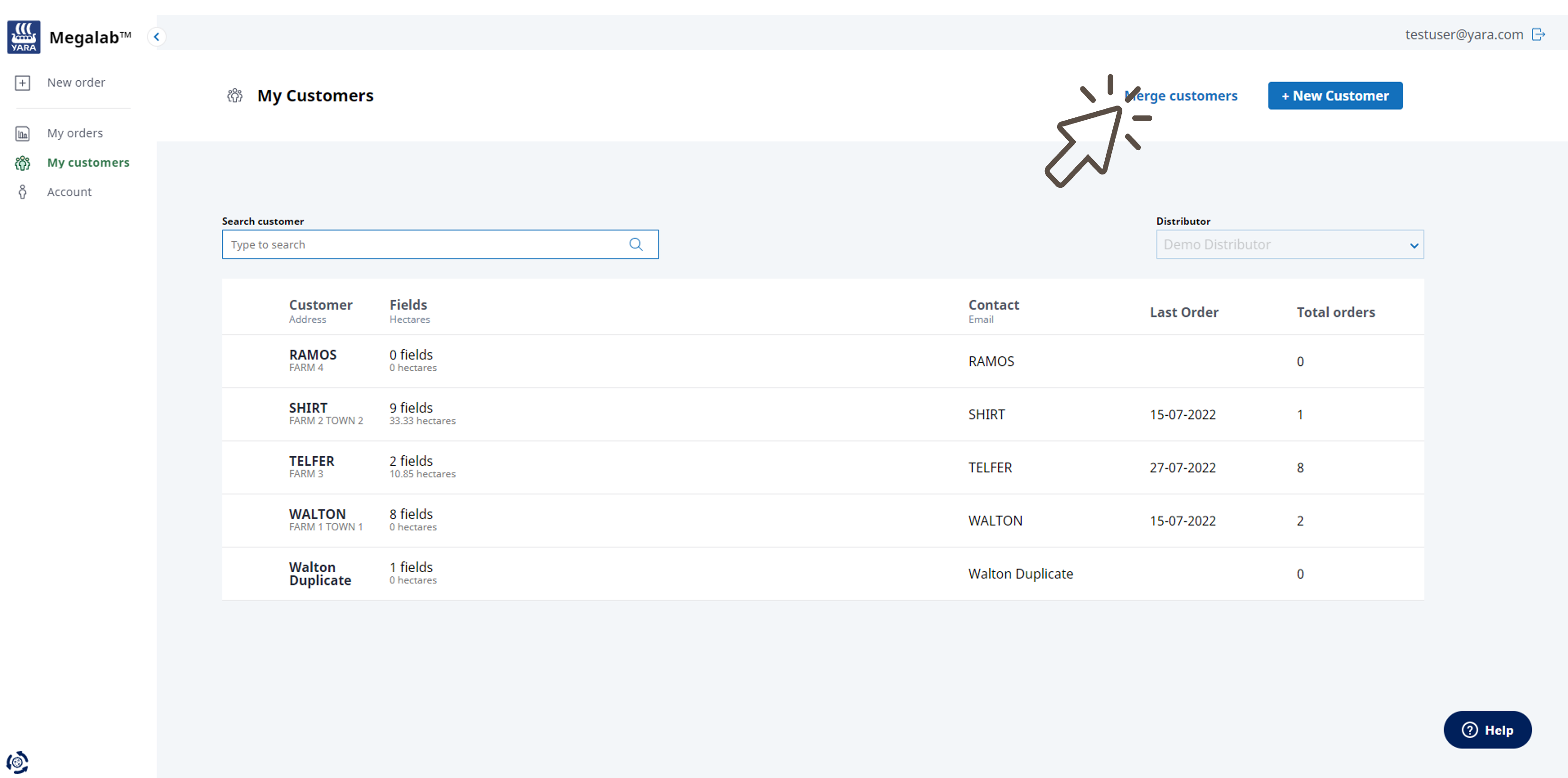The width and height of the screenshot is (1568, 778).
Task: Click the My customers group icon in sidebar
Action: (x=22, y=163)
